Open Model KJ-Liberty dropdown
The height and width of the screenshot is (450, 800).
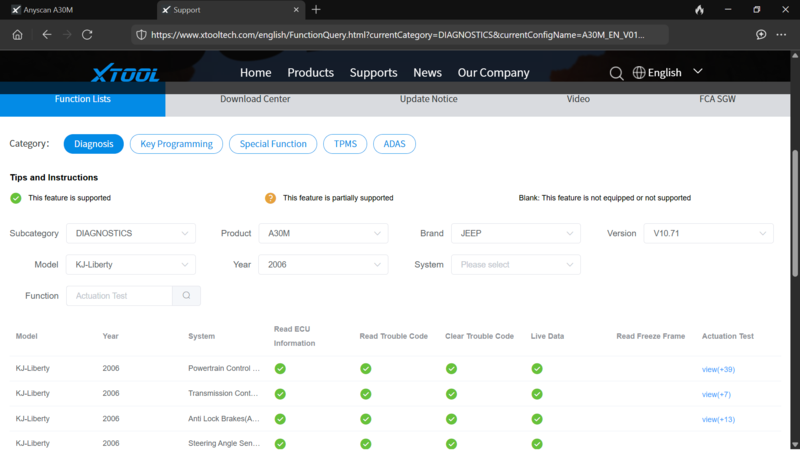tap(131, 264)
